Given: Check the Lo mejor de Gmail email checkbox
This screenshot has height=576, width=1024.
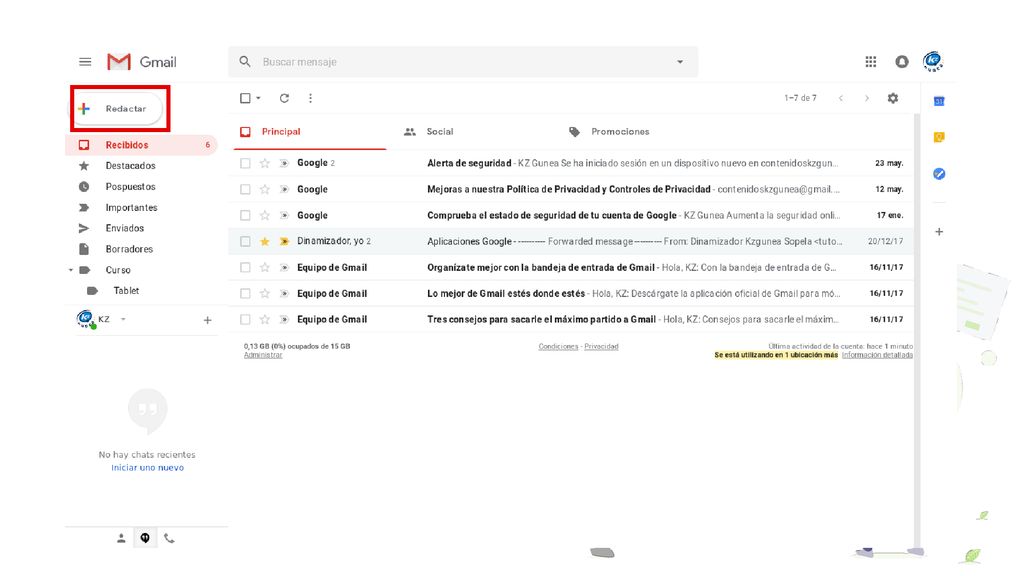Looking at the screenshot, I should tap(245, 293).
